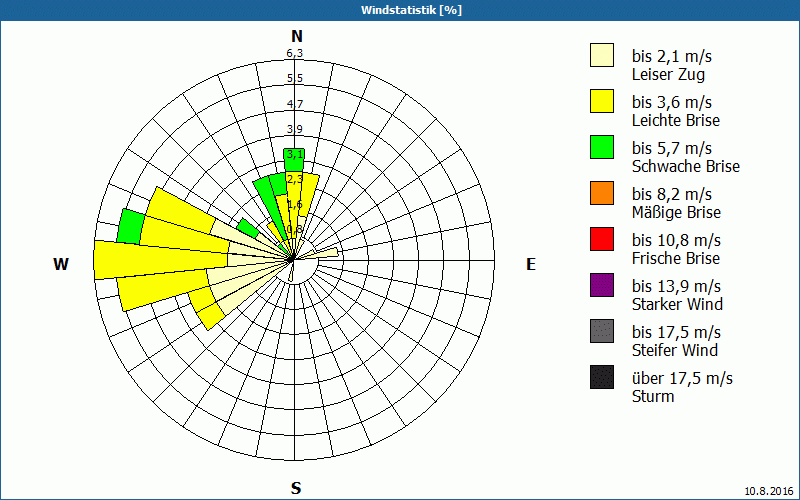Click the '5,5' ring scale value
Viewport: 800px width, 500px height.
(x=295, y=78)
